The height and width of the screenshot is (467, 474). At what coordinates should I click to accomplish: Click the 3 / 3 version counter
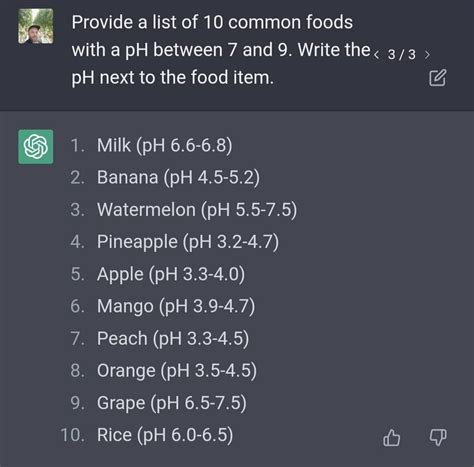click(x=402, y=55)
